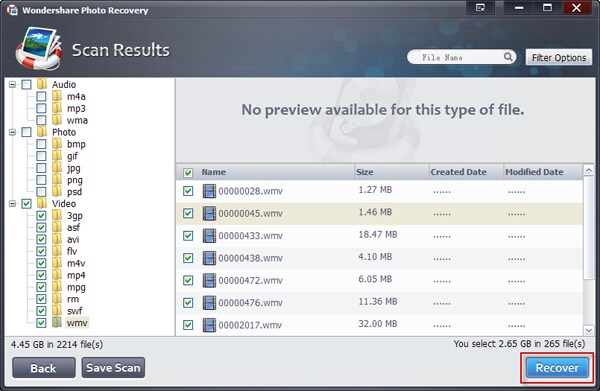Image resolution: width=600 pixels, height=391 pixels.
Task: Select the jpg folder icon
Action: tap(57, 168)
